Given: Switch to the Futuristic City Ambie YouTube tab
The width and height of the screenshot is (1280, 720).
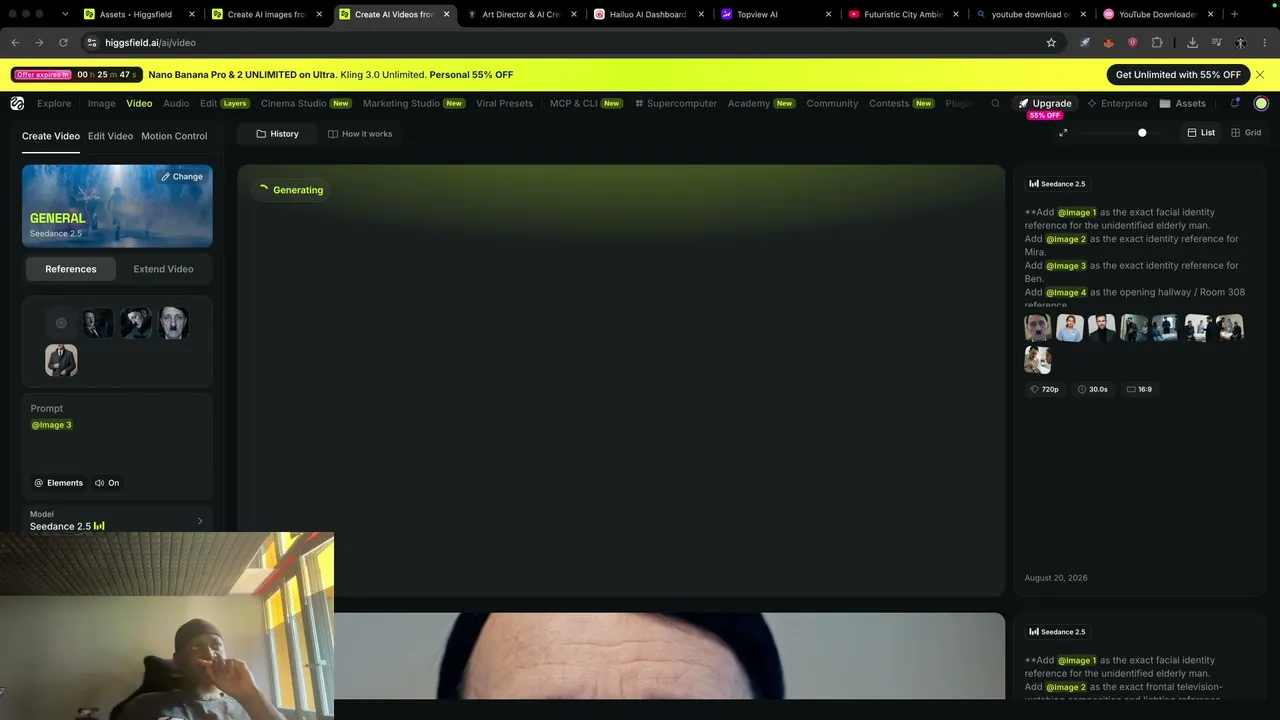Looking at the screenshot, I should pos(903,15).
